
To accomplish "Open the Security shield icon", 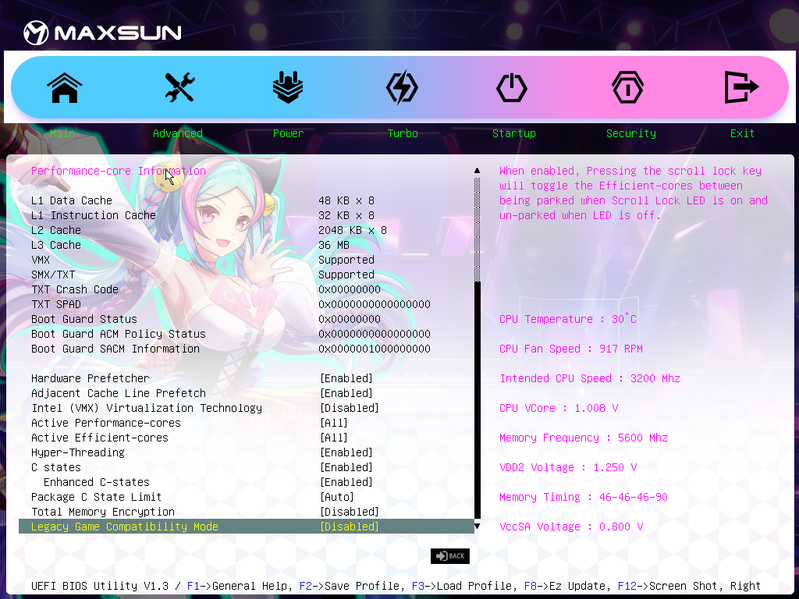I will click(x=627, y=88).
